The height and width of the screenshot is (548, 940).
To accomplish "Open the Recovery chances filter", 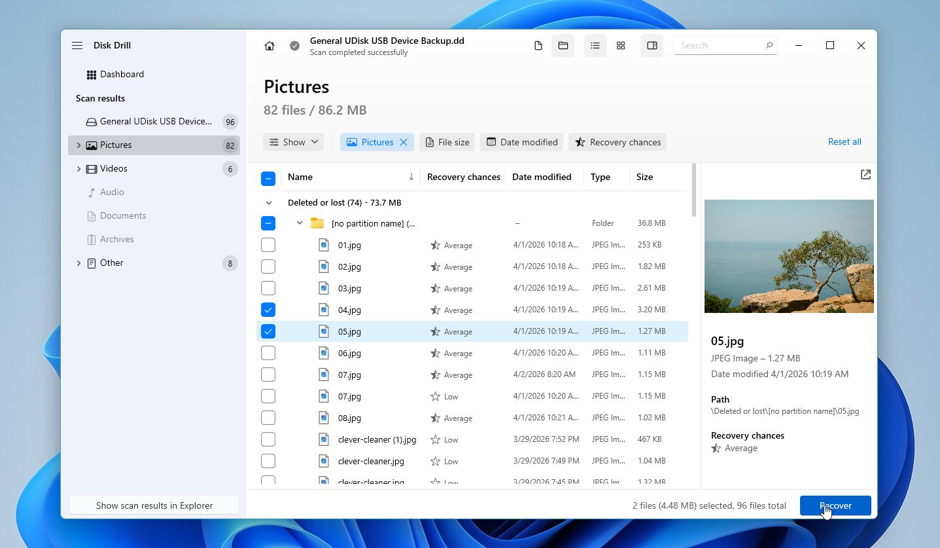I will [x=617, y=142].
